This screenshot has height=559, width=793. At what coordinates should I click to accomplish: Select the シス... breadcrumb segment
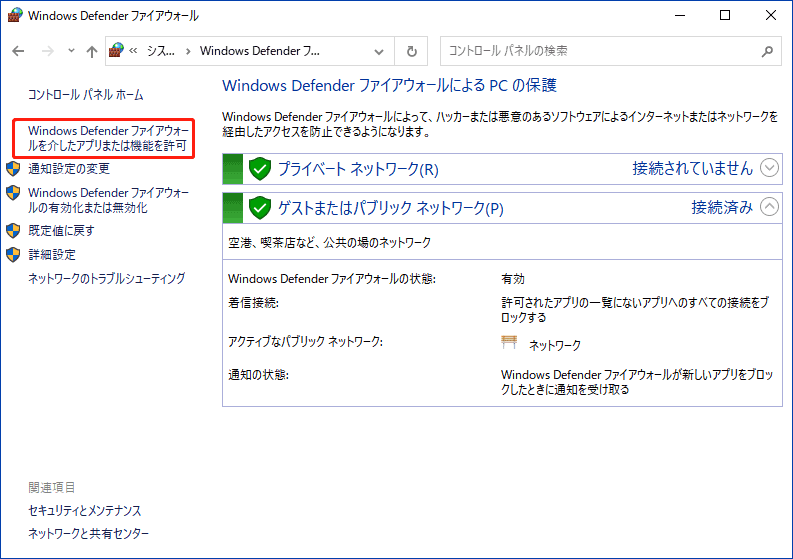click(160, 51)
